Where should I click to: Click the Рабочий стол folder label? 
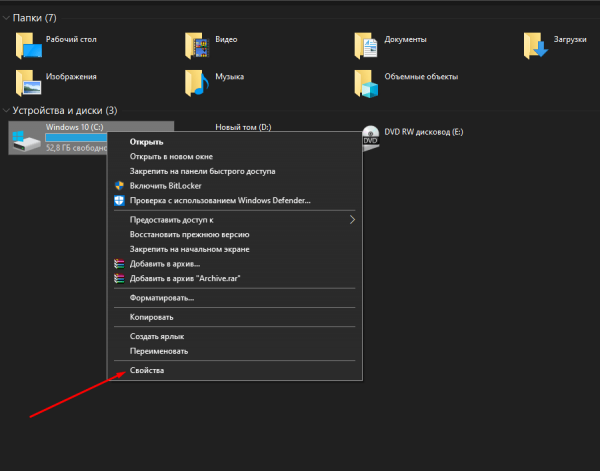pyautogui.click(x=71, y=39)
